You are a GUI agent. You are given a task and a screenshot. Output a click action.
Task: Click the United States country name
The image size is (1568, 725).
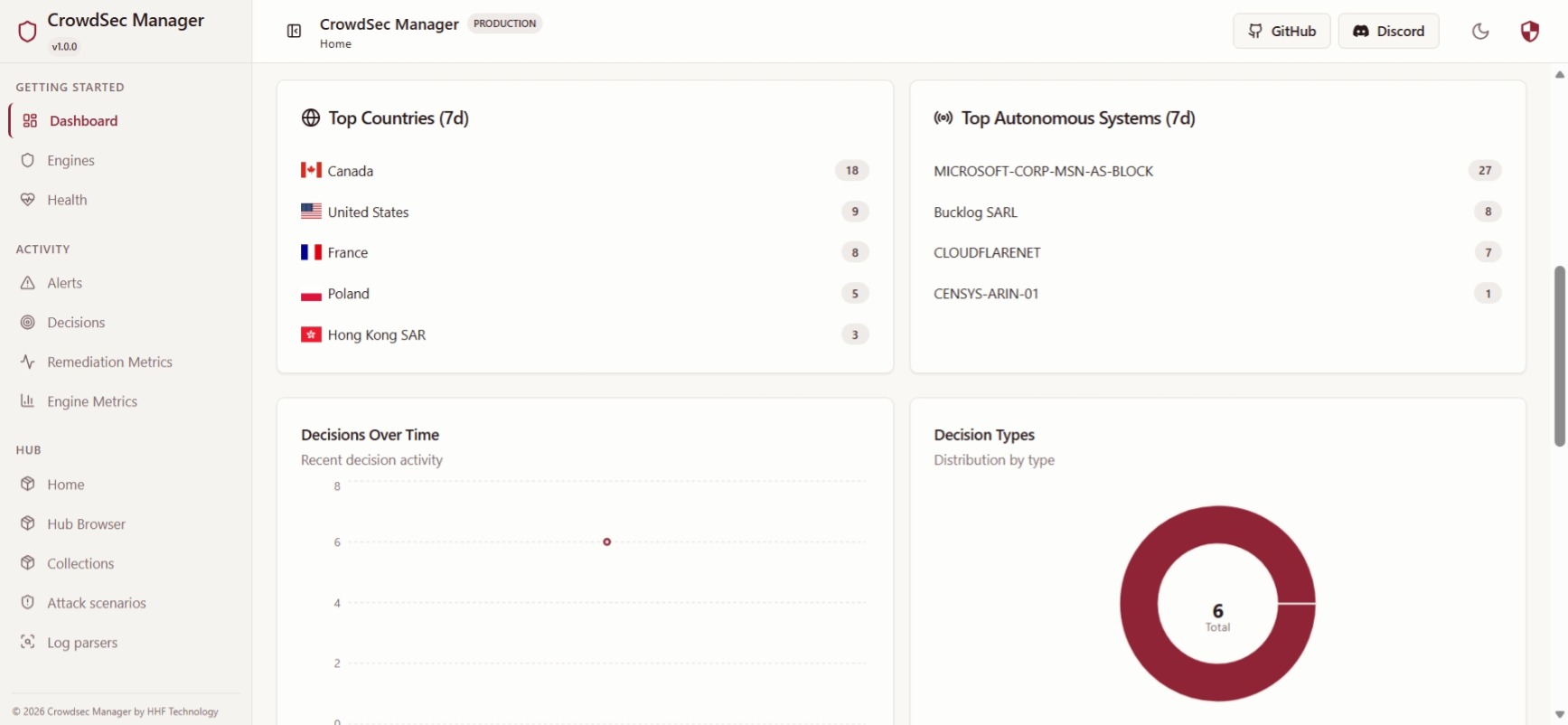(368, 212)
